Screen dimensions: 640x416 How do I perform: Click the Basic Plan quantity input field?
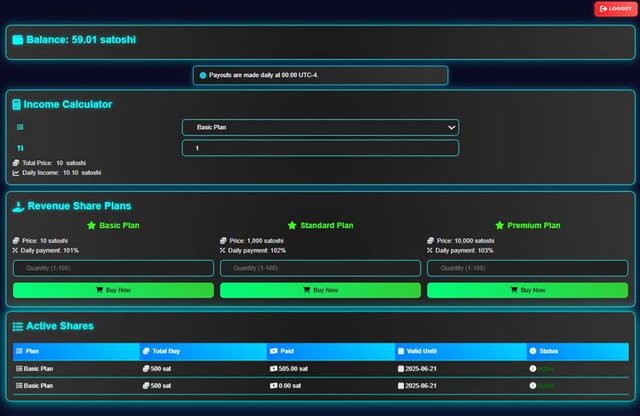coord(113,268)
